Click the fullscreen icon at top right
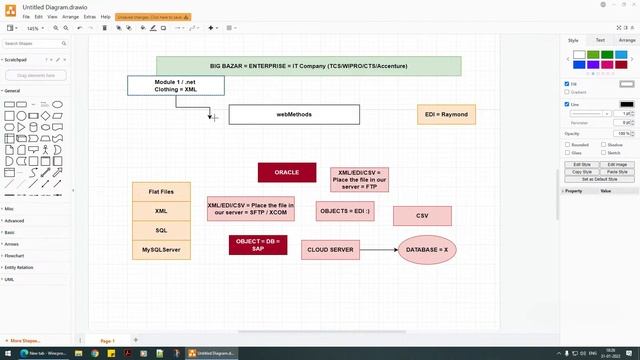The height and width of the screenshot is (360, 640). pos(619,28)
